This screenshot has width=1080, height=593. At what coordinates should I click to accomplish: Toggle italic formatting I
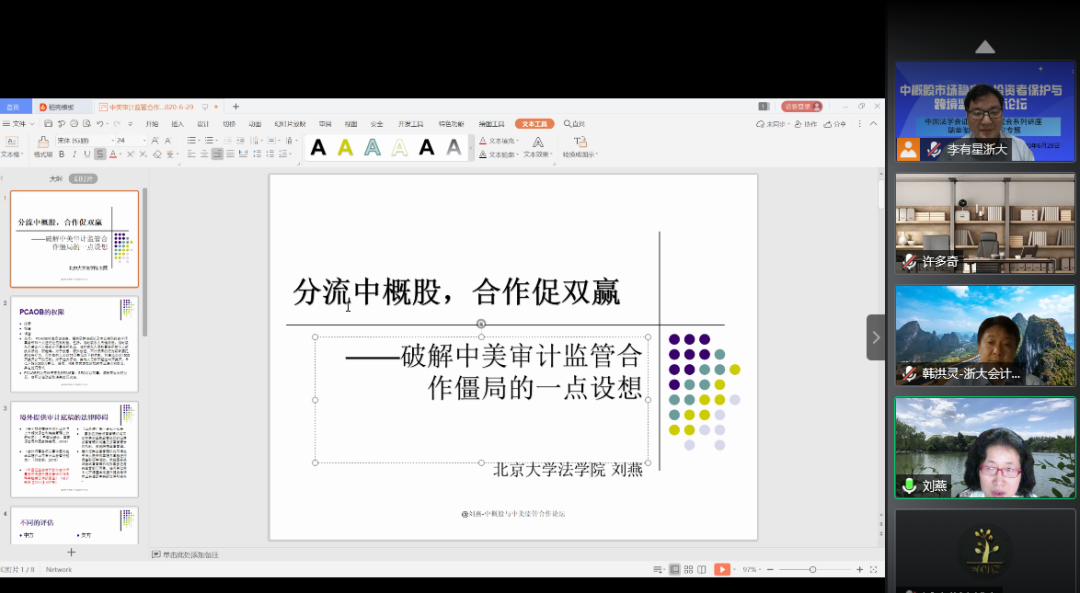point(74,154)
